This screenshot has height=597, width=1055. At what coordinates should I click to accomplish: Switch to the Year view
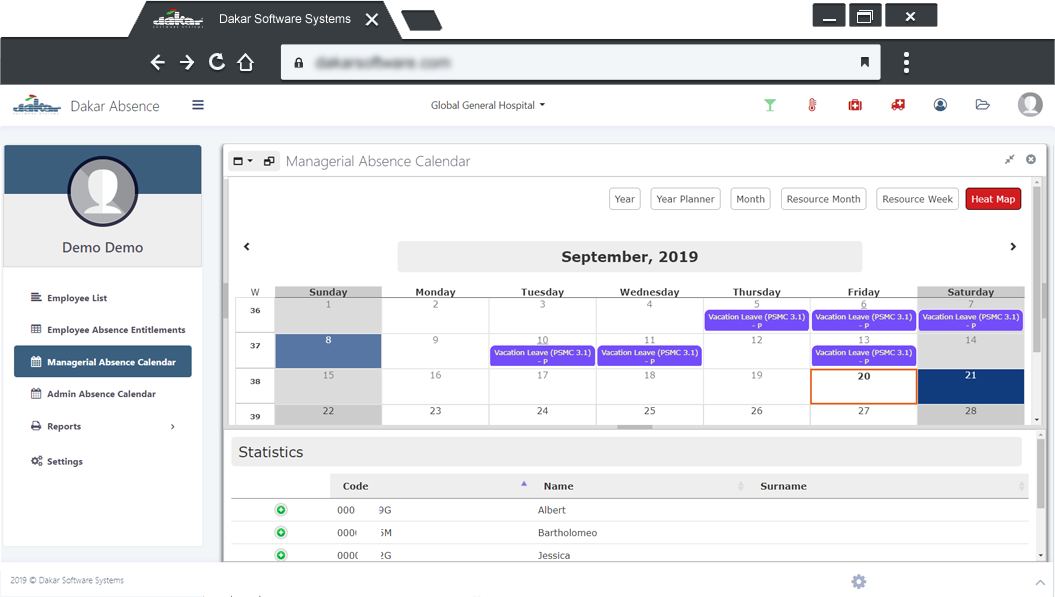click(624, 199)
